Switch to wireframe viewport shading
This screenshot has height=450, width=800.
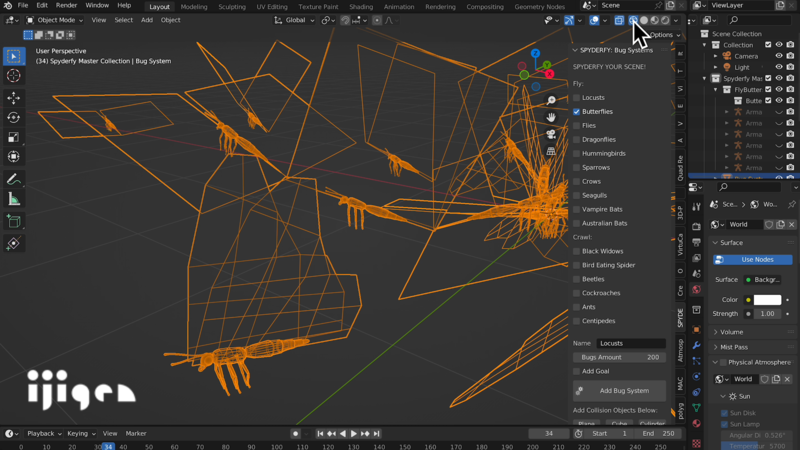pyautogui.click(x=633, y=20)
